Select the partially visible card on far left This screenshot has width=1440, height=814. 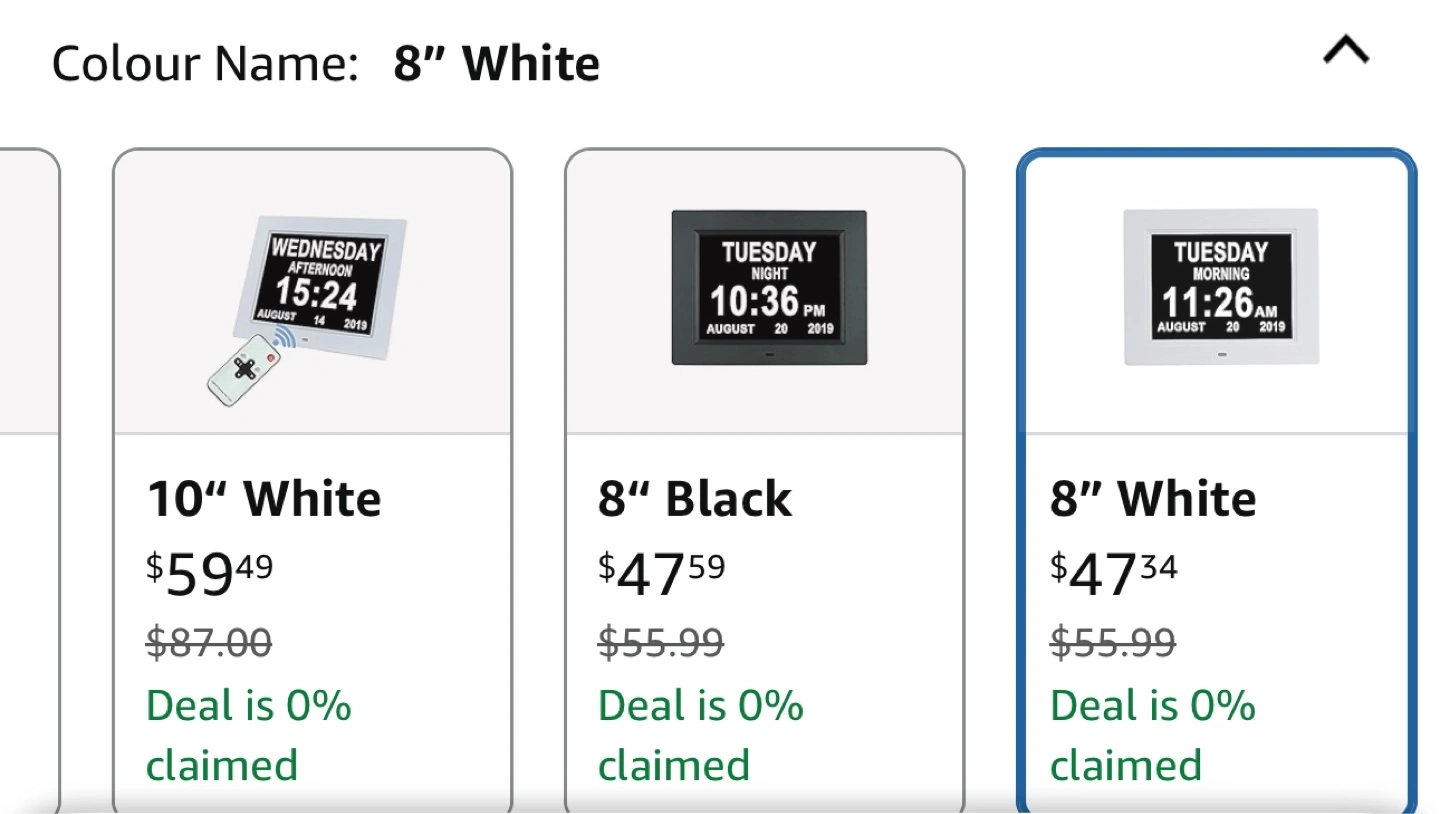[29, 481]
